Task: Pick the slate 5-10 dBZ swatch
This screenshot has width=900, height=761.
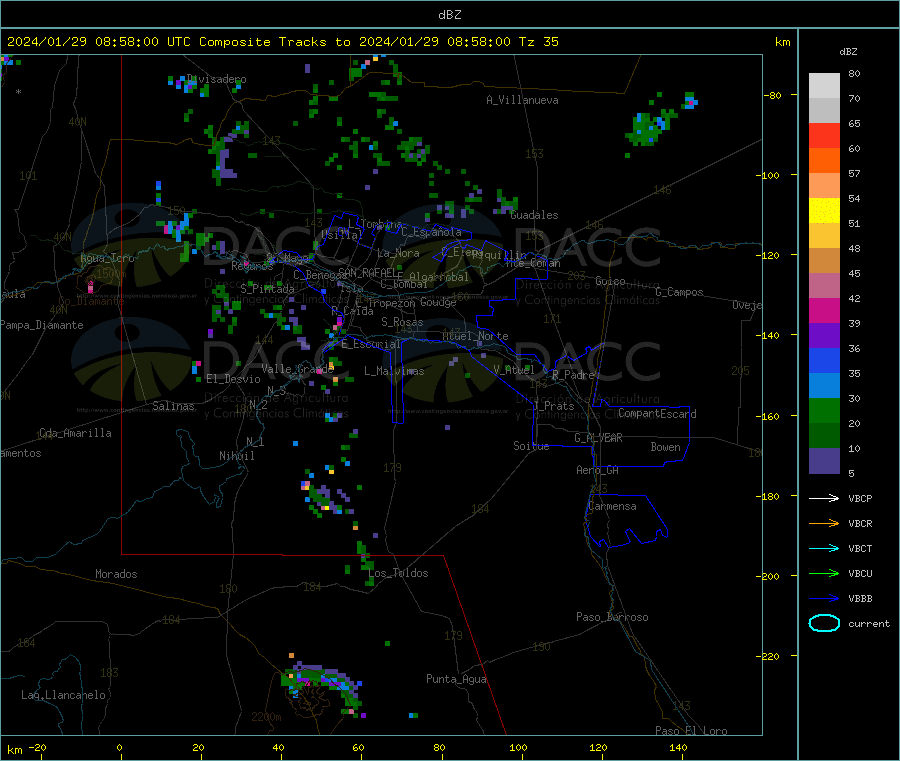Action: 824,461
